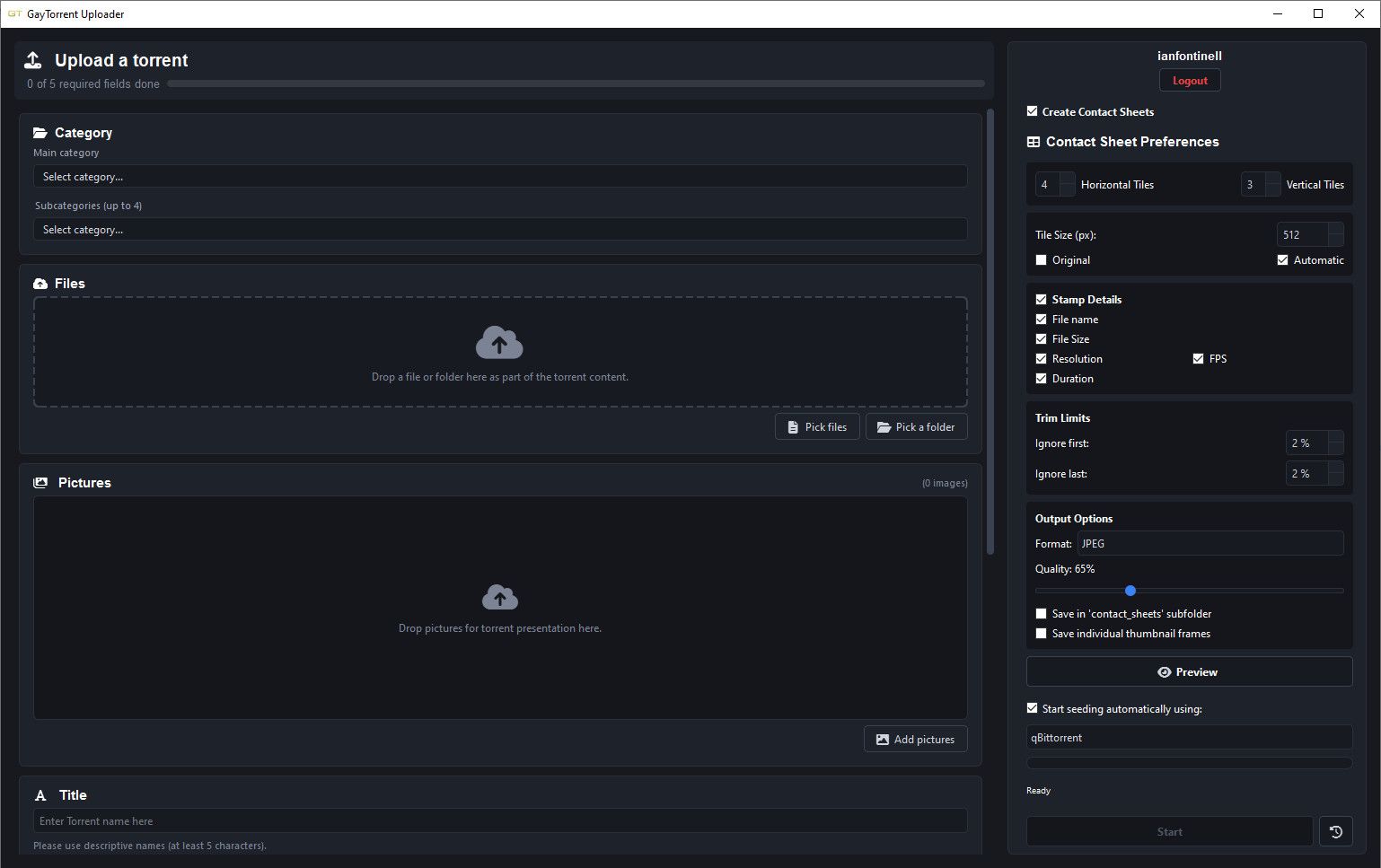Image resolution: width=1381 pixels, height=868 pixels.
Task: Click the Quality slider handle
Action: point(1130,591)
